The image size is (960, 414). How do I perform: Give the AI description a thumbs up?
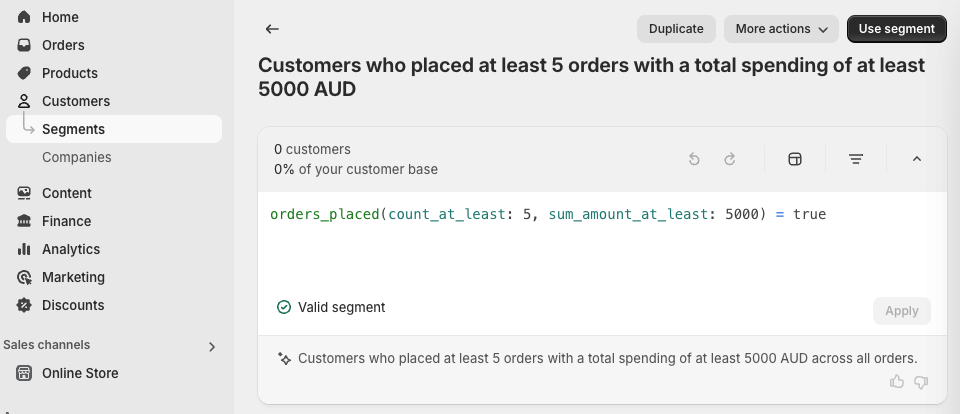coord(897,382)
